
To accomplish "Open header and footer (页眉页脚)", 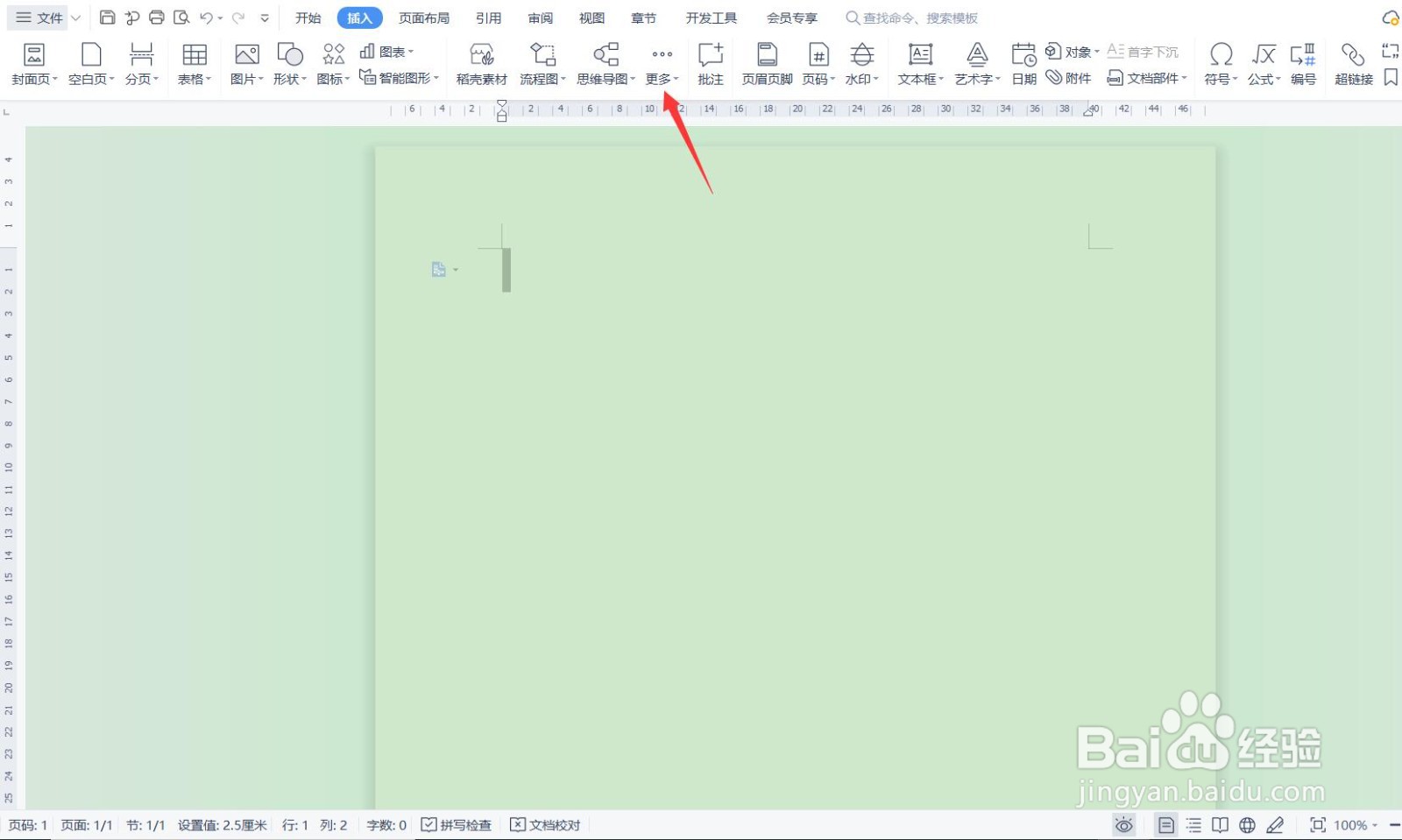I will click(x=767, y=64).
